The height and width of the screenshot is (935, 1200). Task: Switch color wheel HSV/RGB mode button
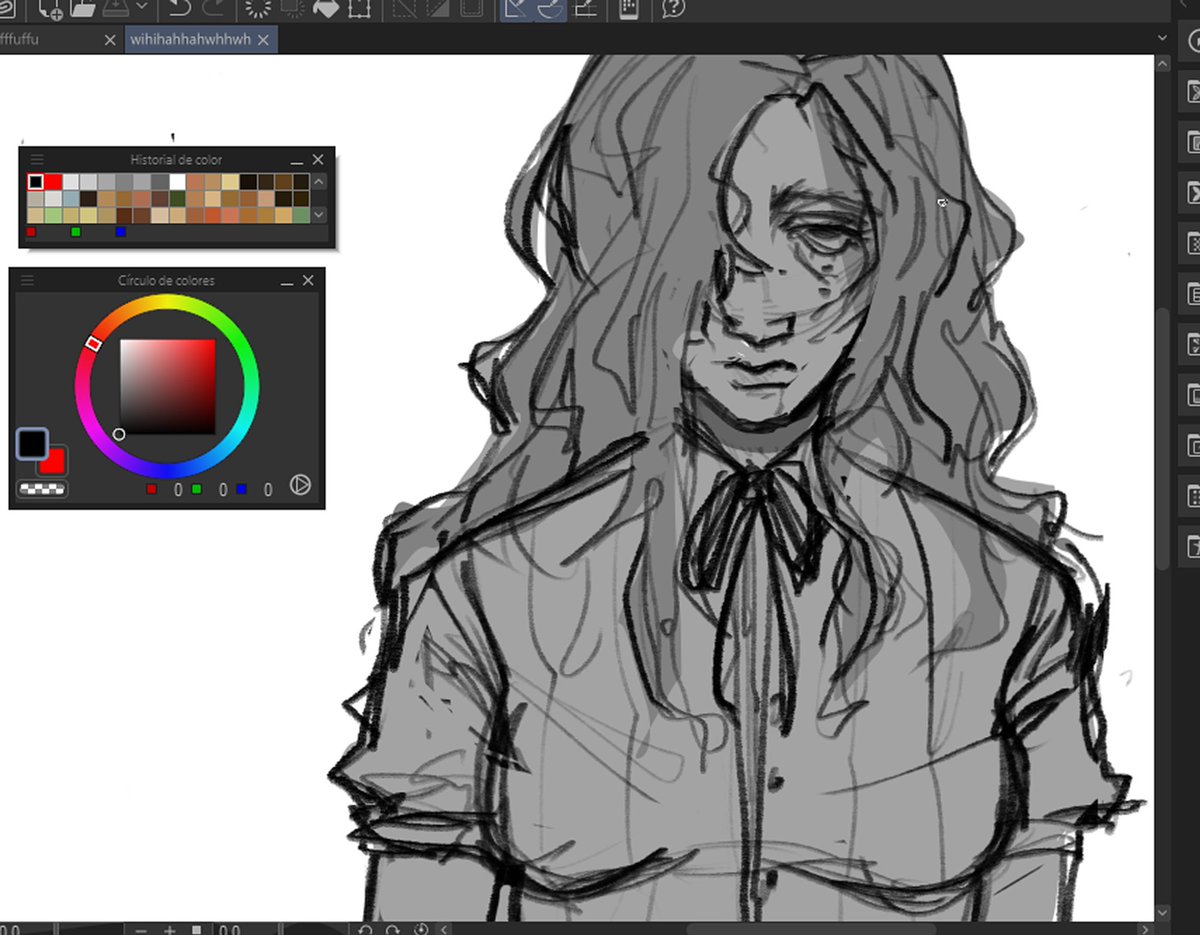click(300, 485)
